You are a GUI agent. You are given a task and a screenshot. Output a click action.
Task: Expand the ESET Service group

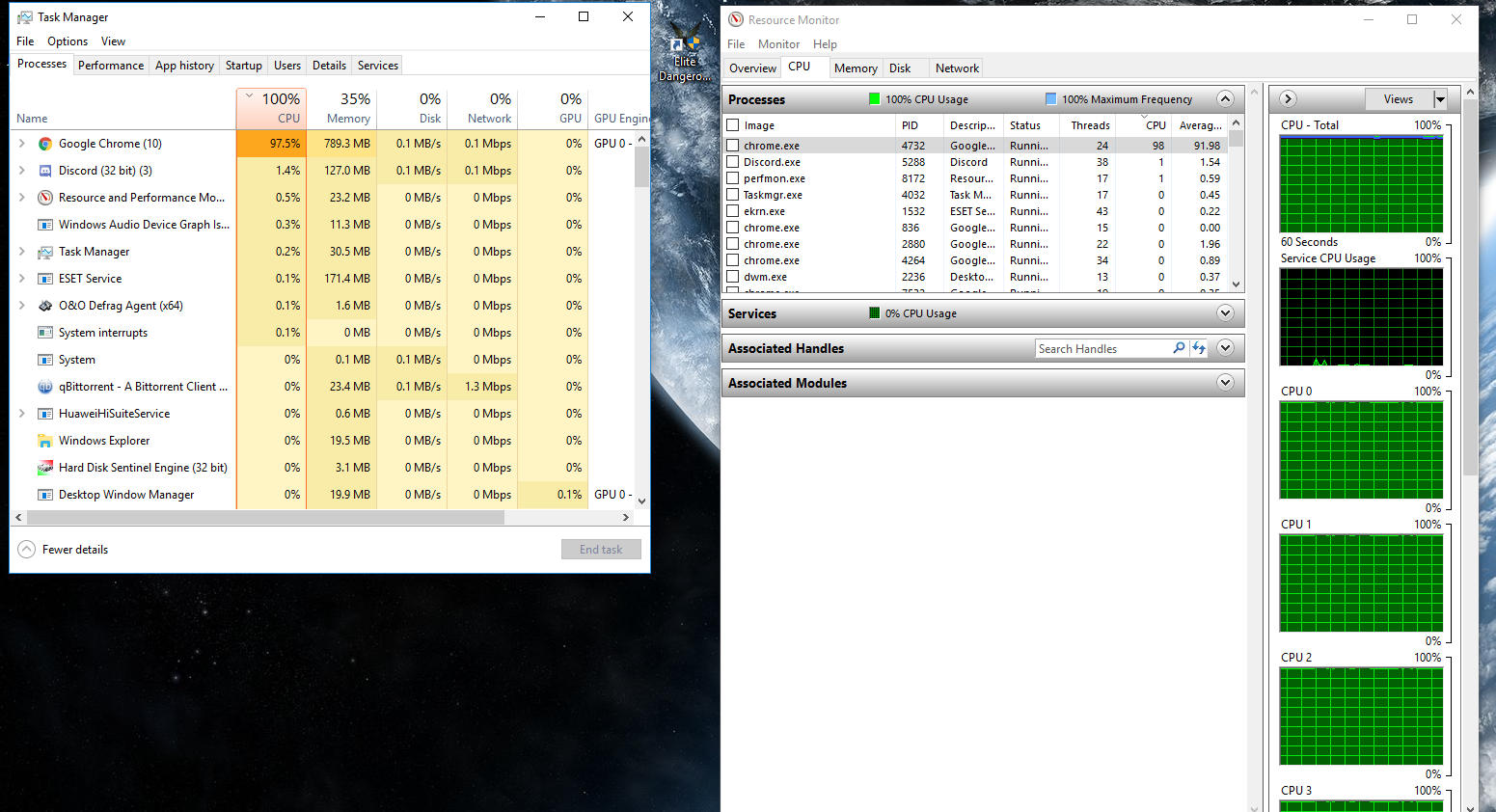pos(22,279)
